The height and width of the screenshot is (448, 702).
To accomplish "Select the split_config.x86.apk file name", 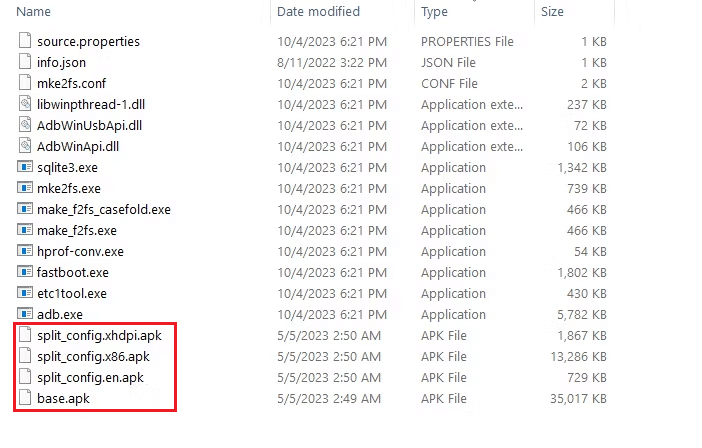I will (93, 356).
